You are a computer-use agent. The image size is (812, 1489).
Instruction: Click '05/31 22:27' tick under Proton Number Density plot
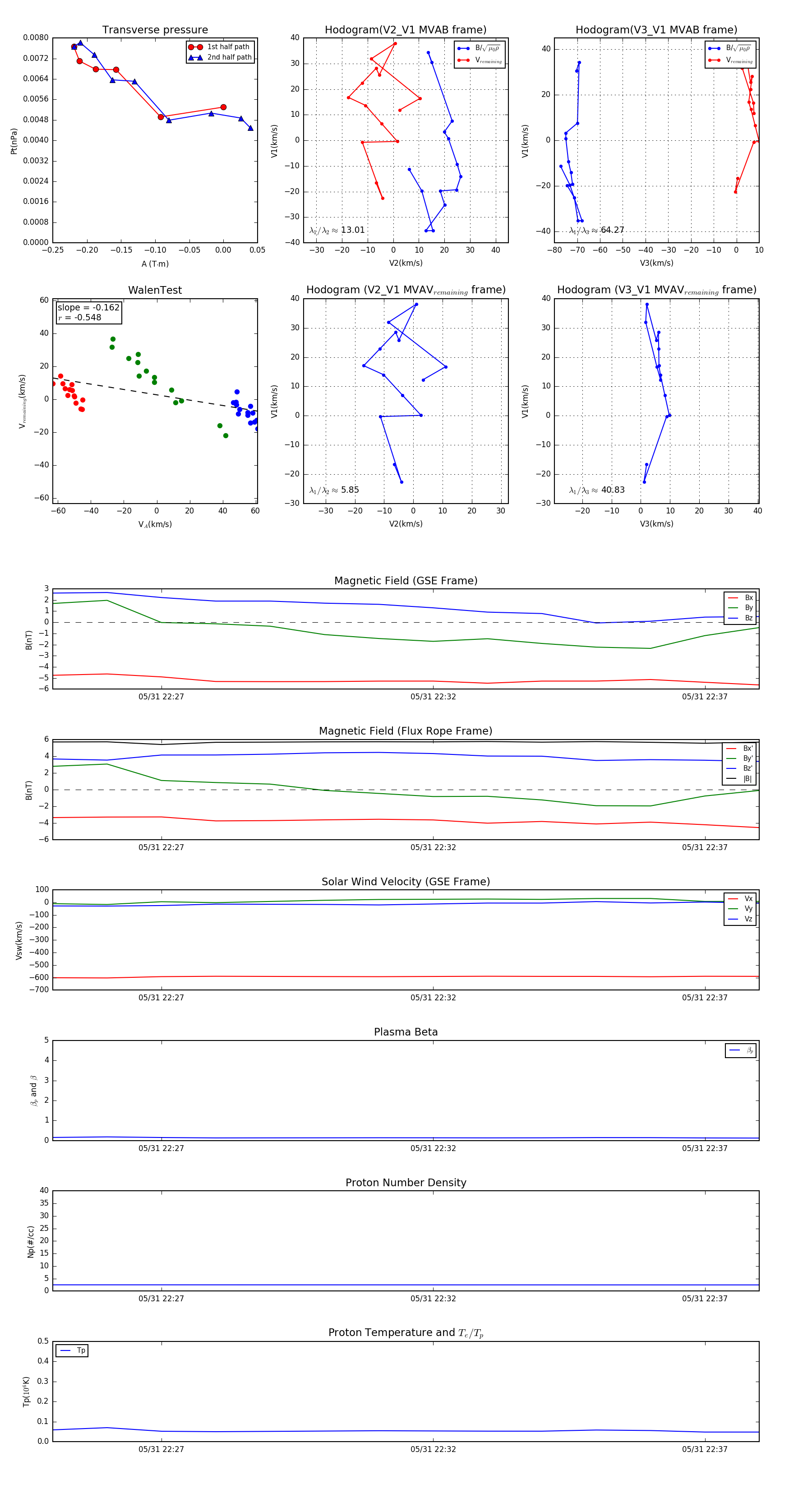pos(161,1298)
